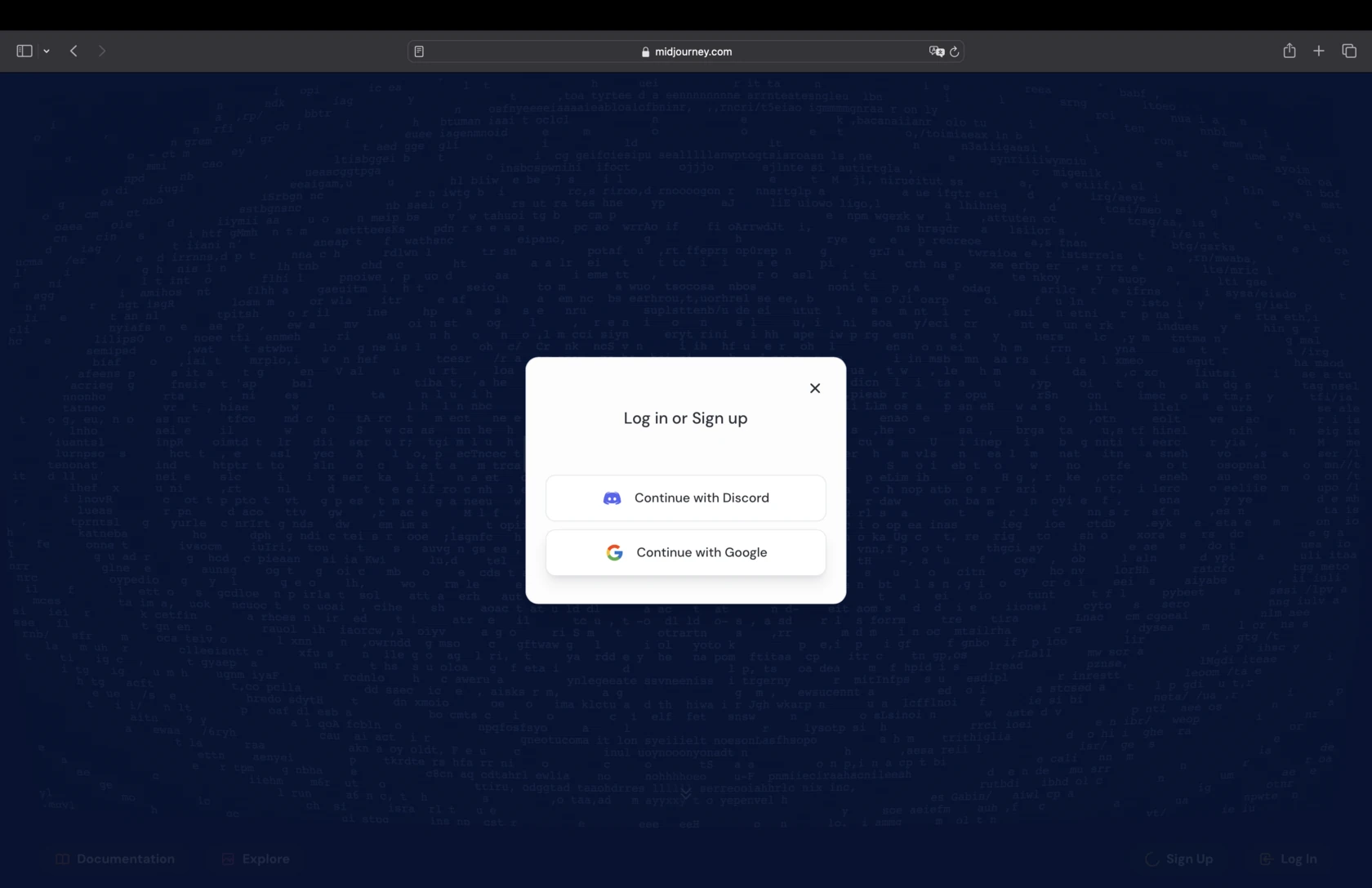Open a new tab with plus icon
Screen dimensions: 1372x888
1319,51
